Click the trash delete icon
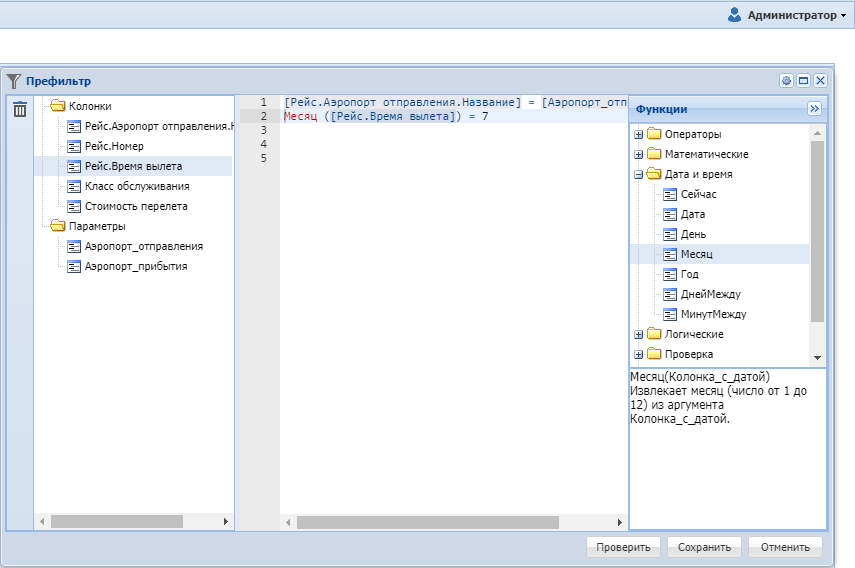 [20, 110]
